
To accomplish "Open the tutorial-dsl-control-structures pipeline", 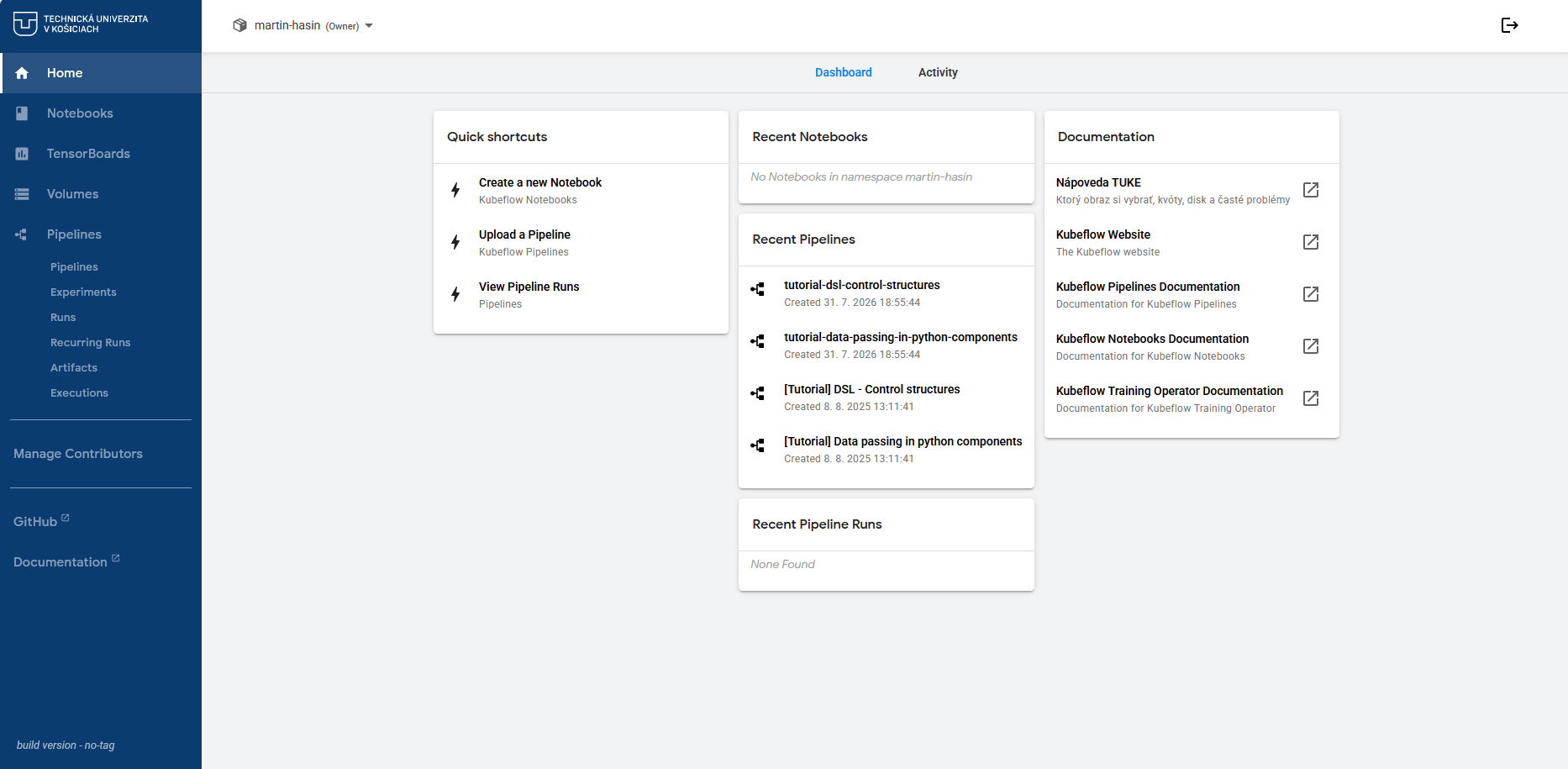I will [887, 293].
